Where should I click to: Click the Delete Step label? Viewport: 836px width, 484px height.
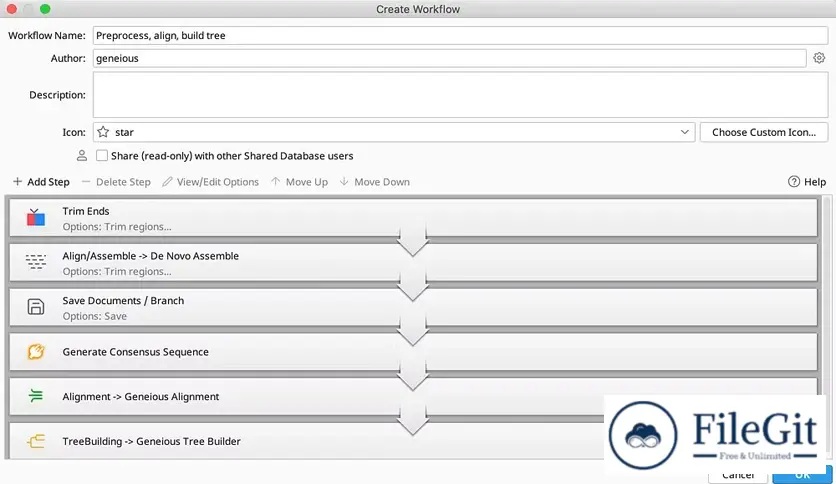click(123, 182)
